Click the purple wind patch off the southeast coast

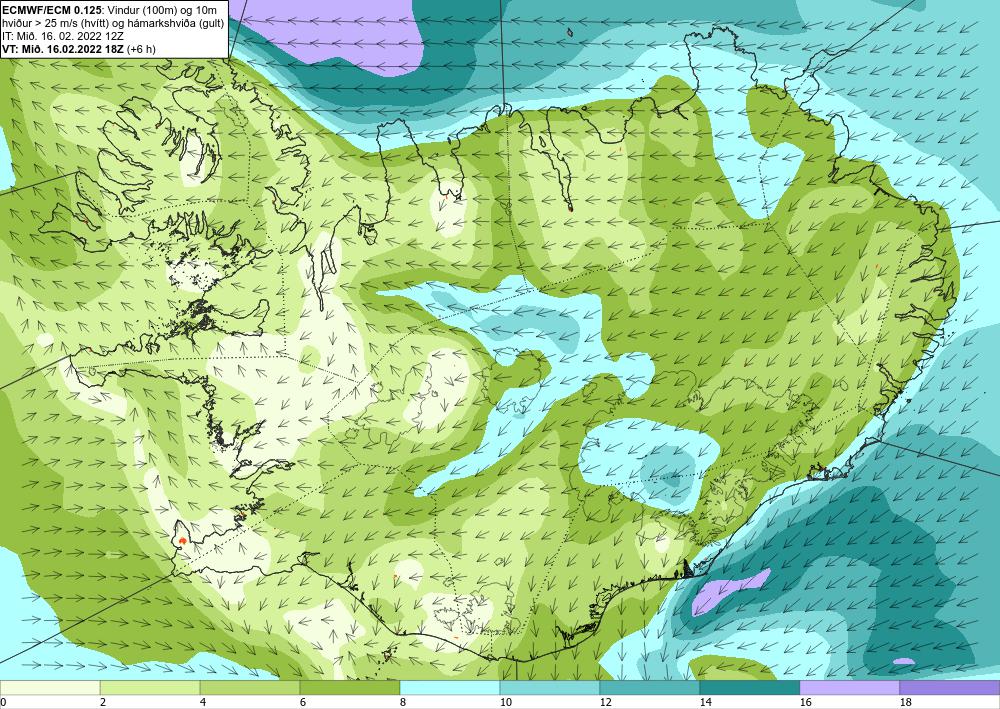coord(729,593)
